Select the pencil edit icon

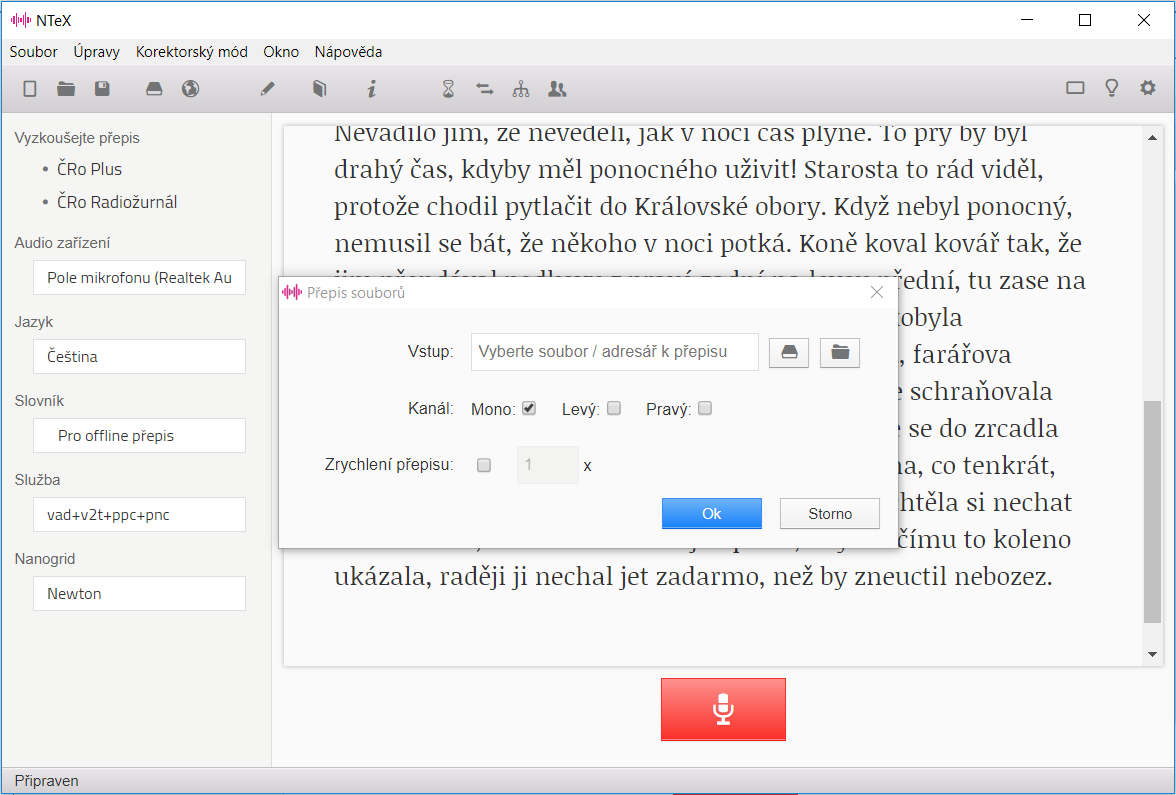(x=268, y=89)
